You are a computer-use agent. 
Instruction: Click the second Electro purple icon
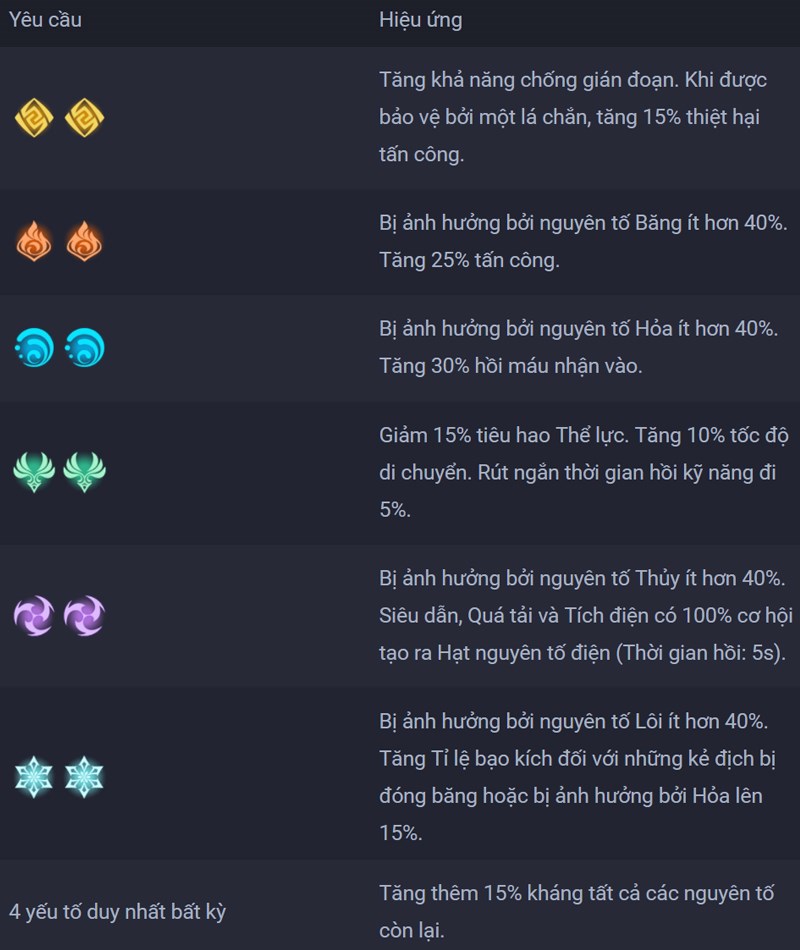(84, 616)
